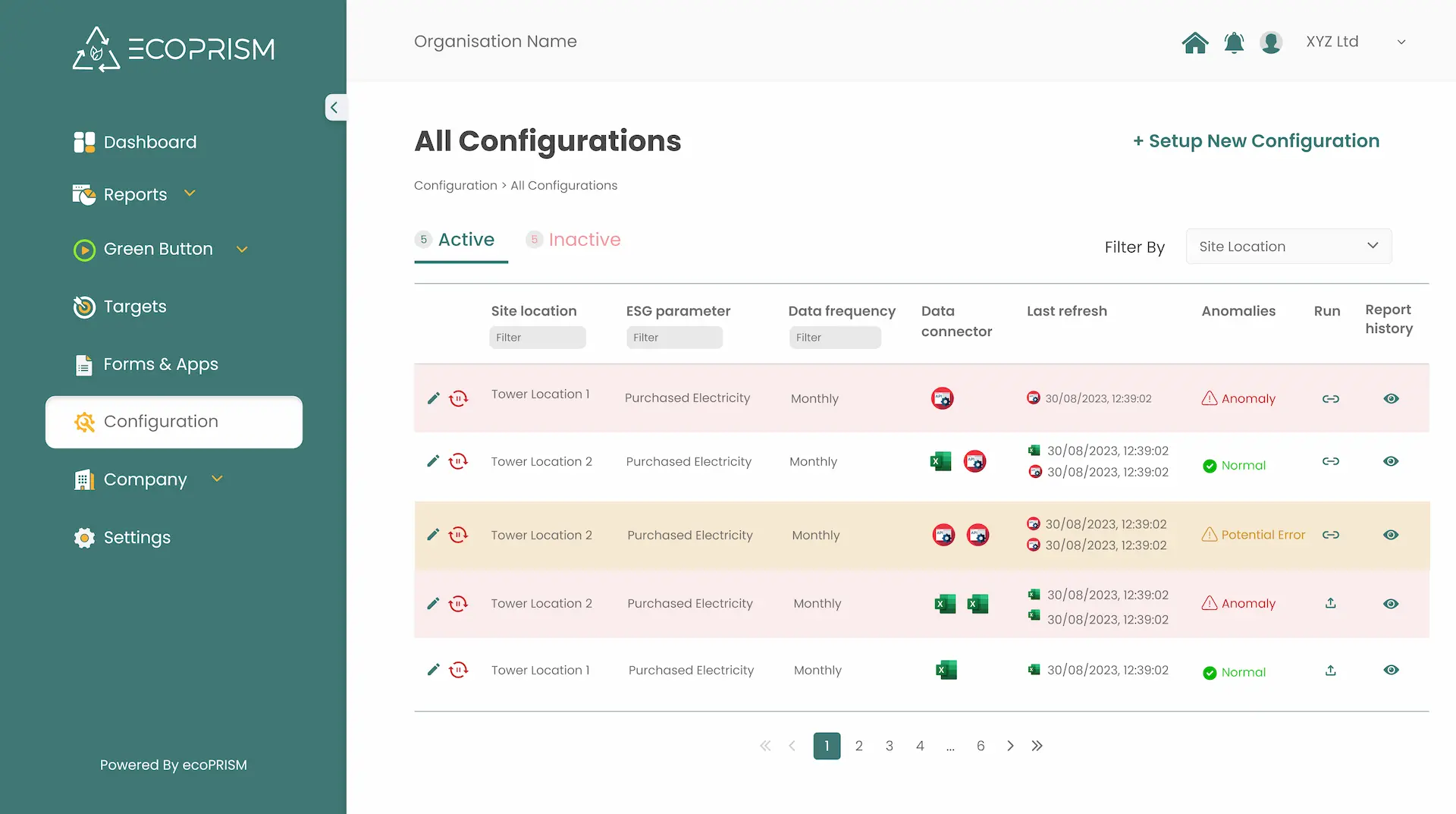Click Data frequency filter field
1456x814 pixels.
pos(835,338)
